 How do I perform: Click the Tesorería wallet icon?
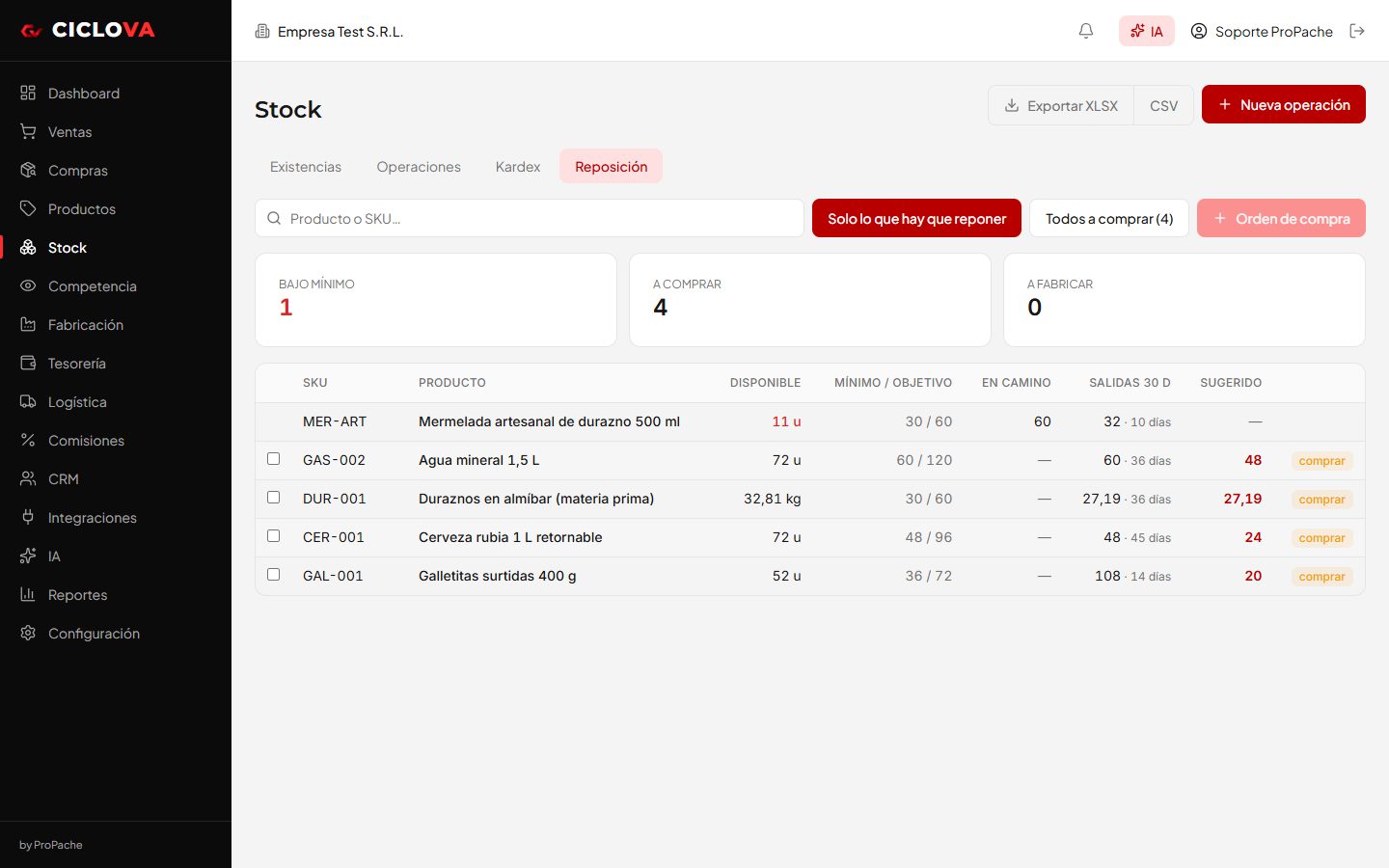click(x=28, y=363)
